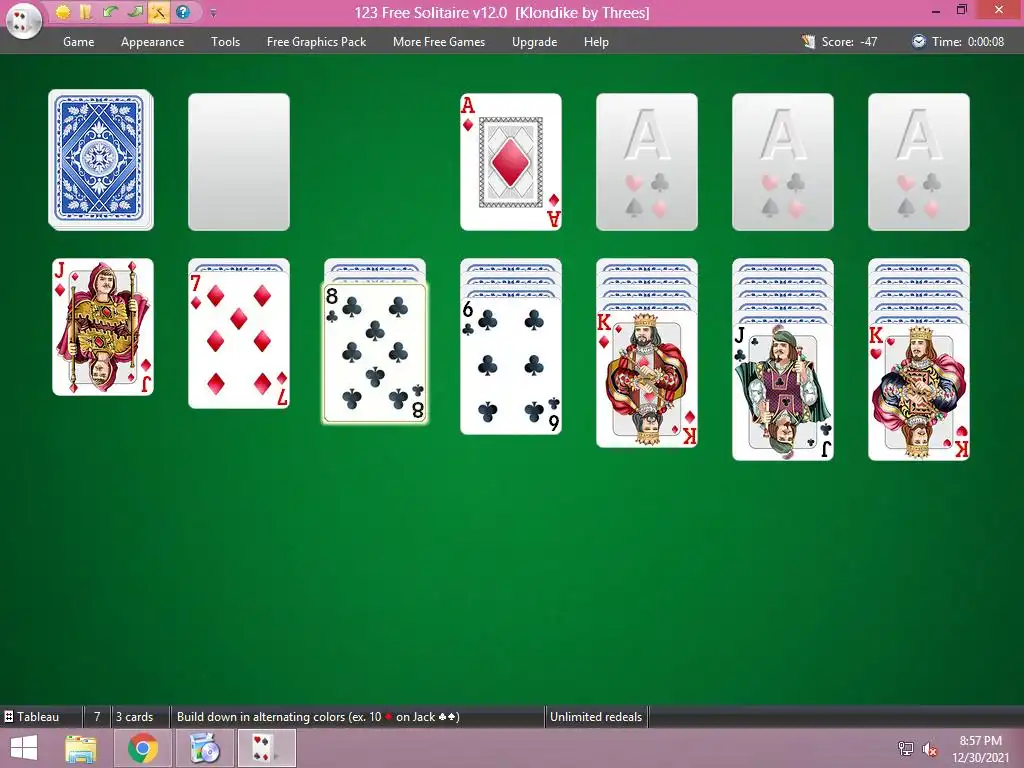Viewport: 1024px width, 768px height.
Task: Open the Game menu
Action: 78,42
